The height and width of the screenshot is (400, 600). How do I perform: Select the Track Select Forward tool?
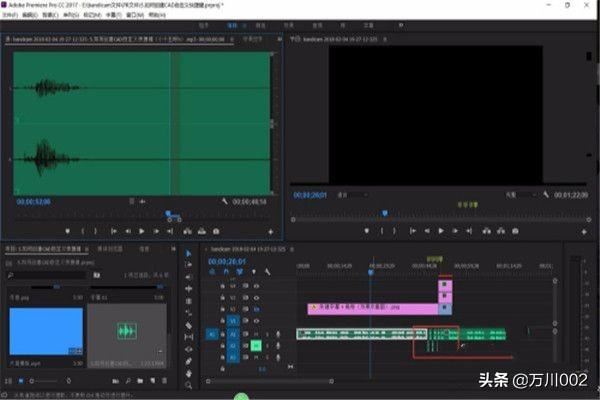click(x=188, y=265)
